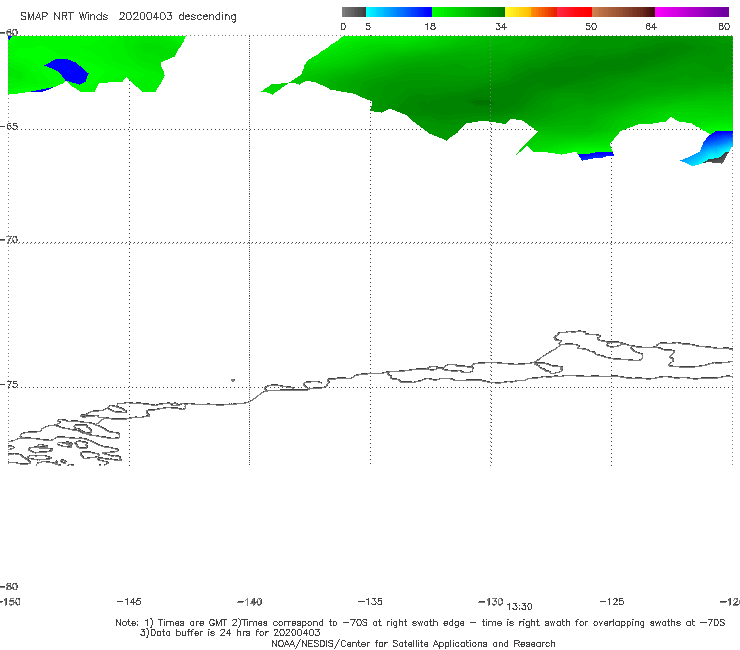Click the color bar label '34'
Viewport: 740px width, 650px height.
[x=501, y=27]
